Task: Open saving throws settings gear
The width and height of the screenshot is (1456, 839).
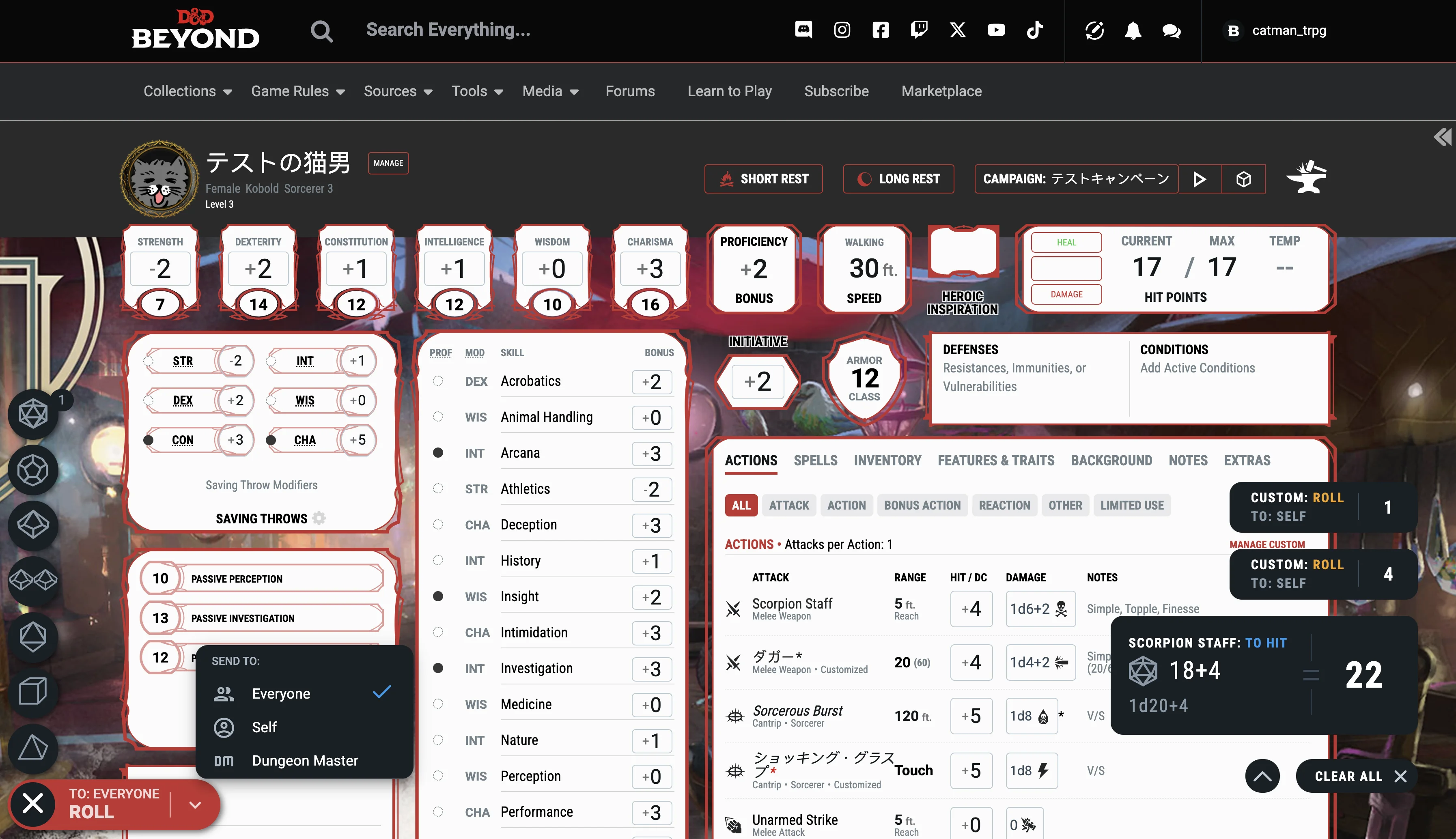Action: click(319, 518)
